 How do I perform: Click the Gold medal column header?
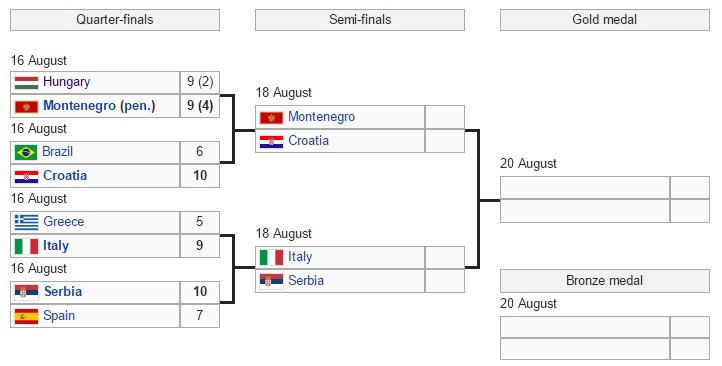pos(605,20)
